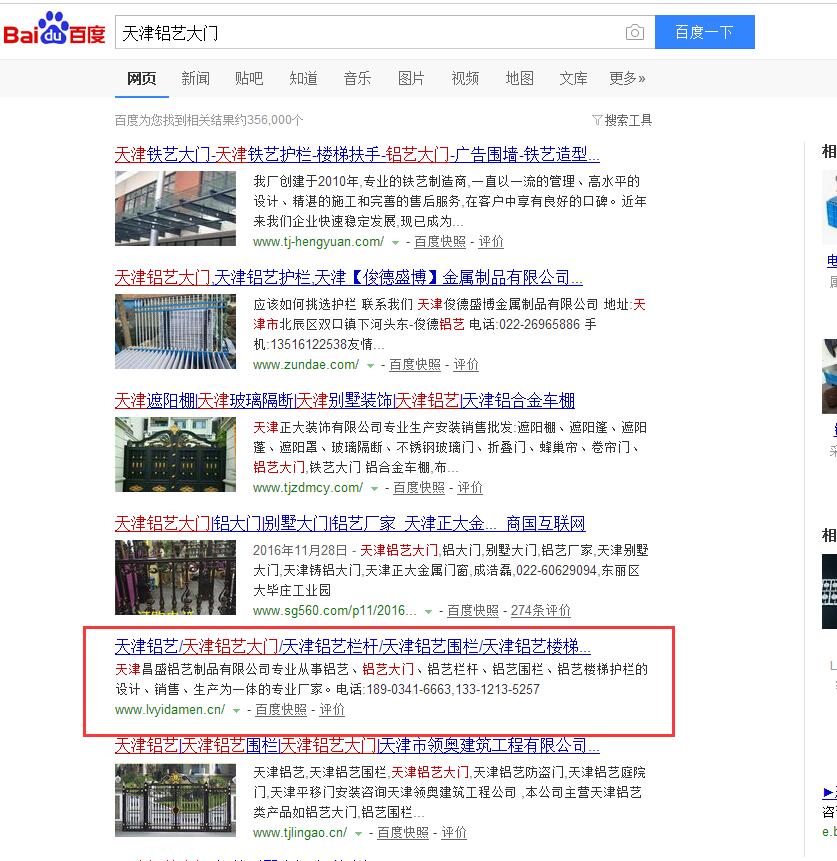Expand dropdown arrow beside www.tj-hengyuan.com

pyautogui.click(x=395, y=242)
